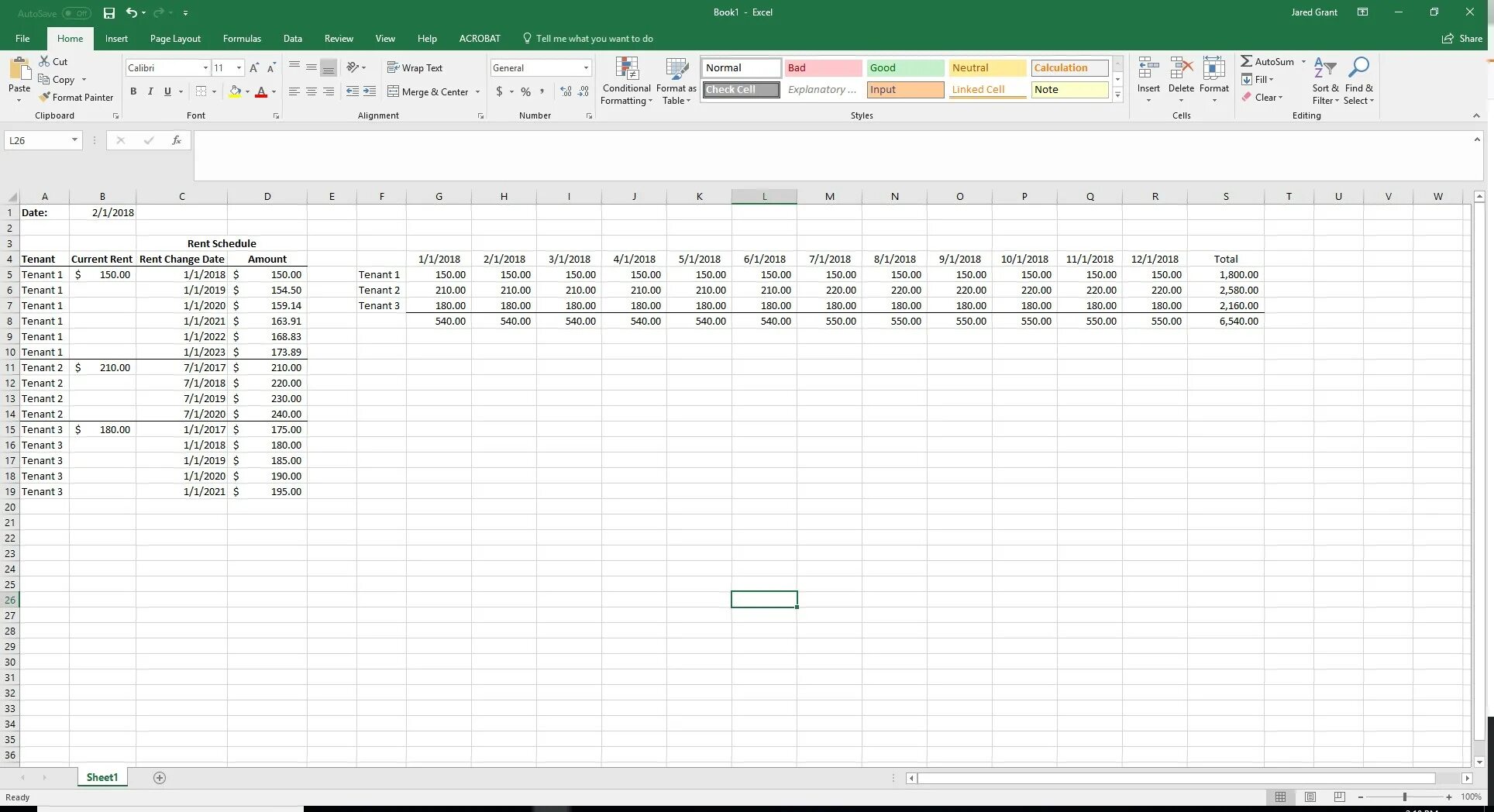Viewport: 1494px width, 812px height.
Task: Expand the formula bar
Action: pos(1477,139)
